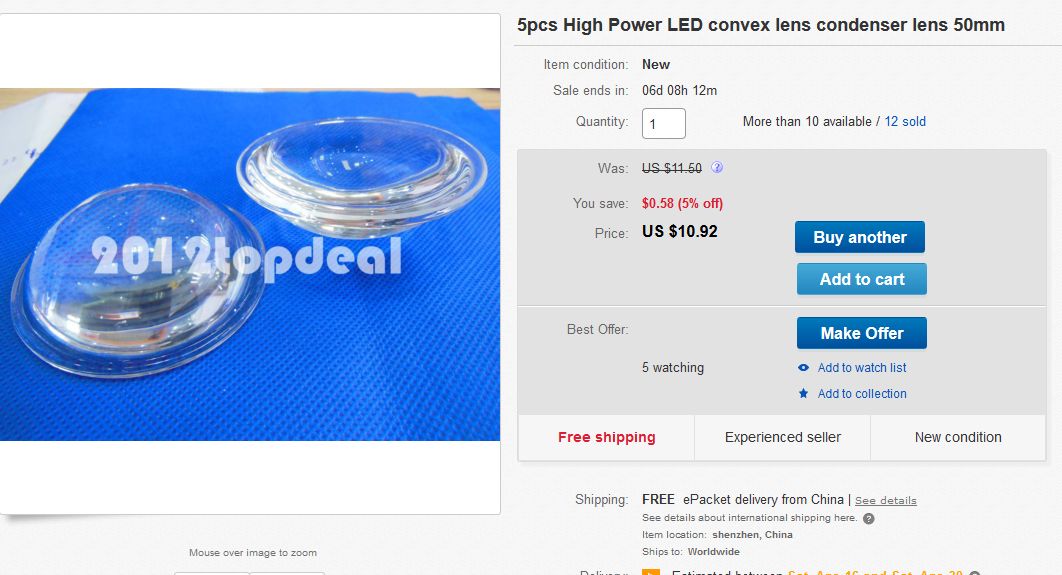Focus the Quantity input field

(x=663, y=124)
